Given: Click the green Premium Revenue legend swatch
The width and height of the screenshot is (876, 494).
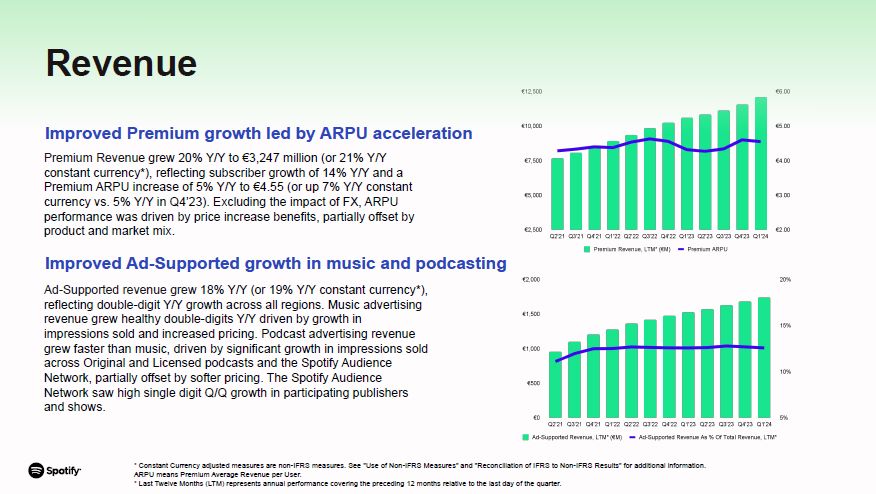Looking at the screenshot, I should tap(588, 248).
